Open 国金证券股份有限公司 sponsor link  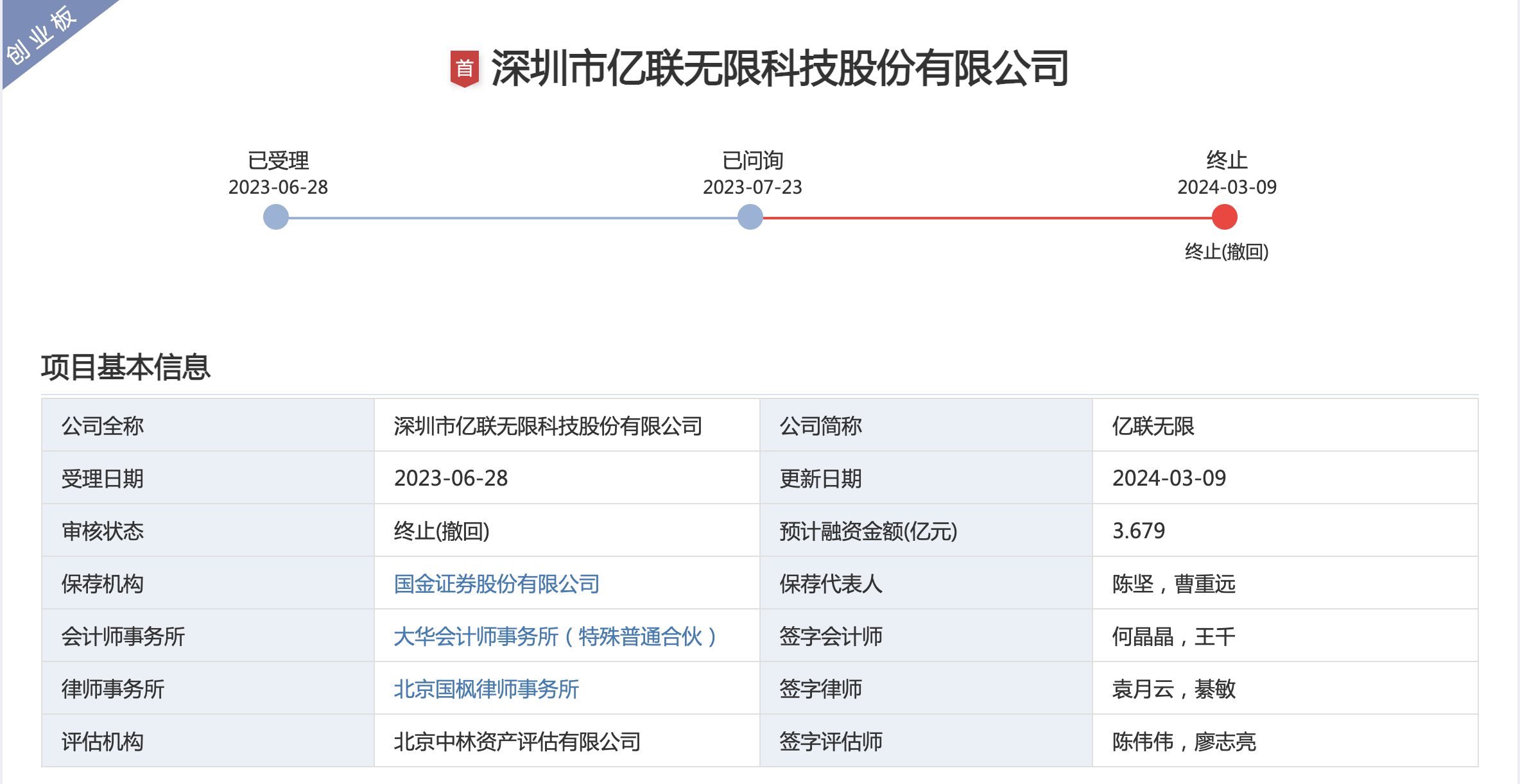[496, 584]
